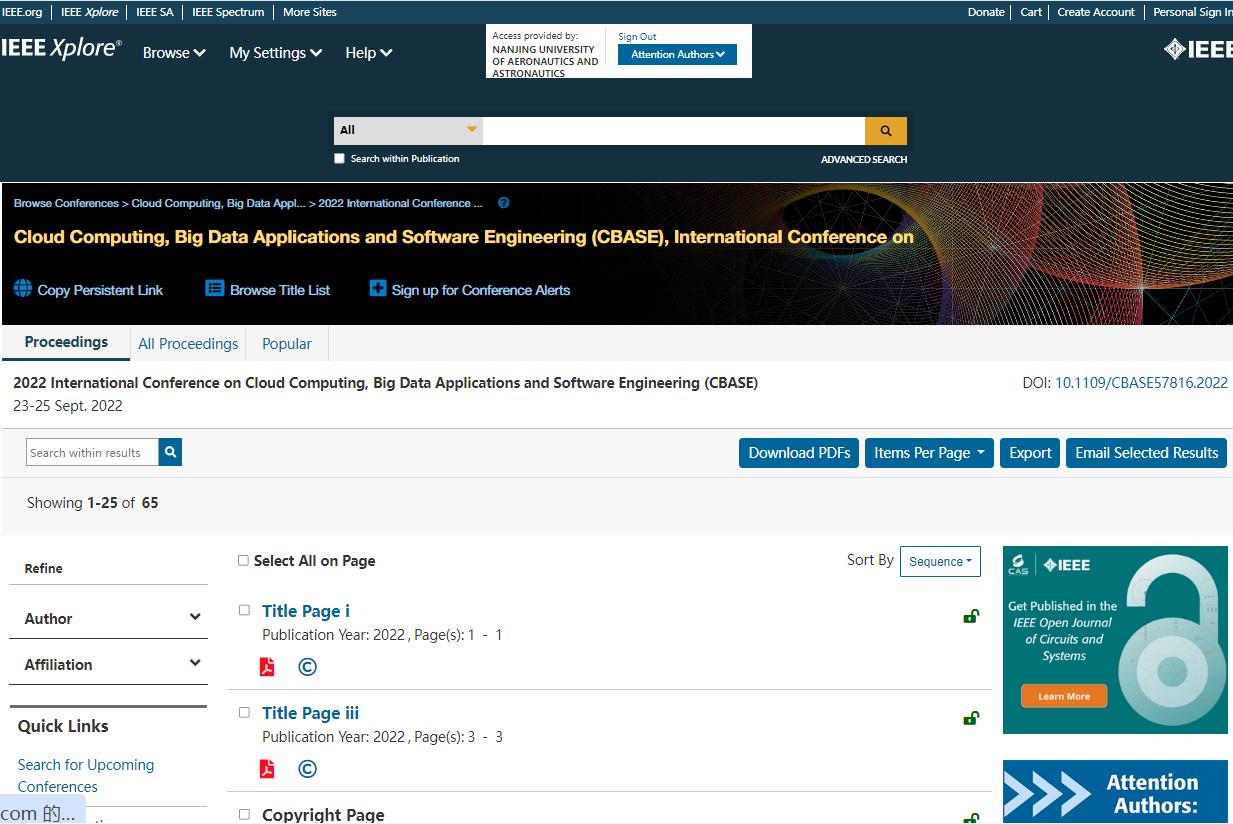Viewport: 1233px width, 824px height.
Task: Select the Copyright Page checkbox
Action: coord(244,814)
